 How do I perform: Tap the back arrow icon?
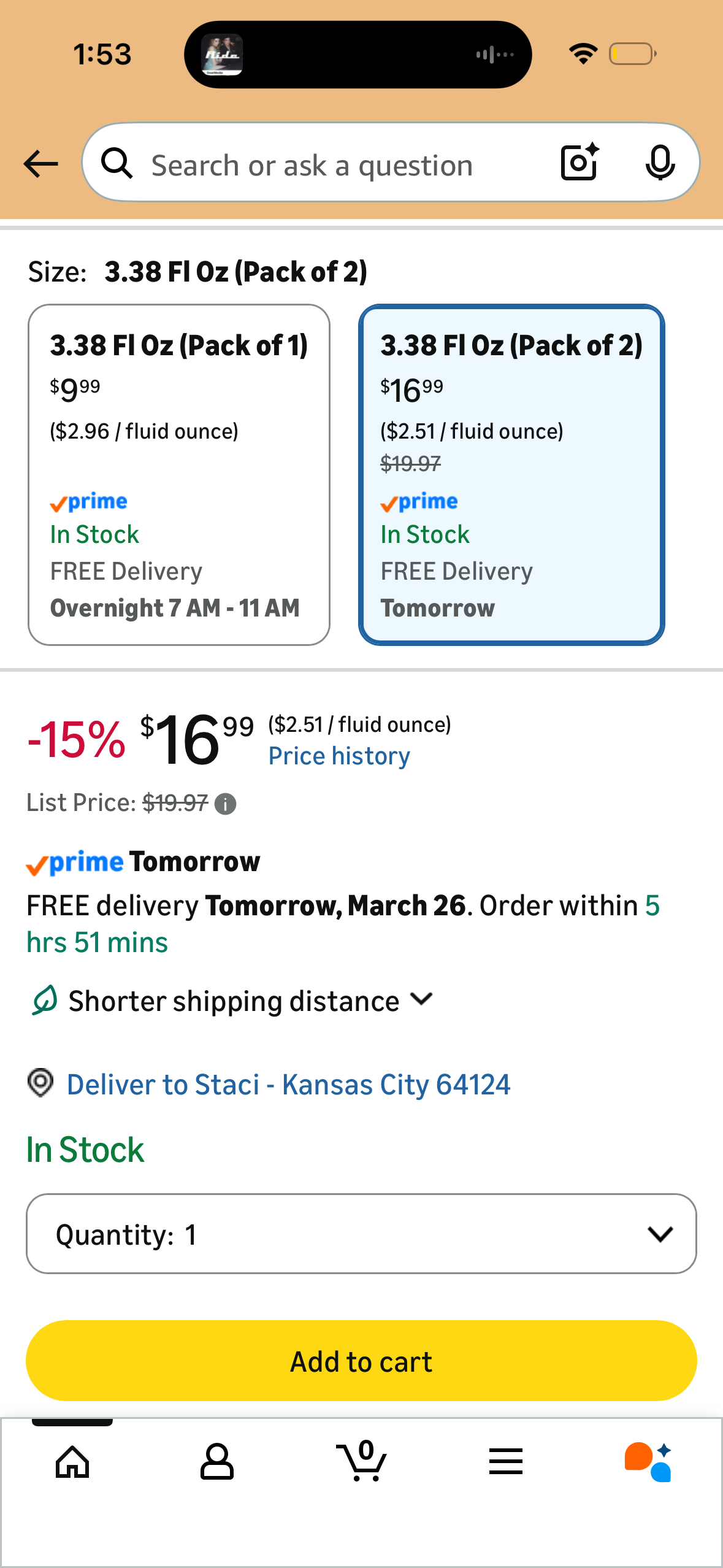40,164
